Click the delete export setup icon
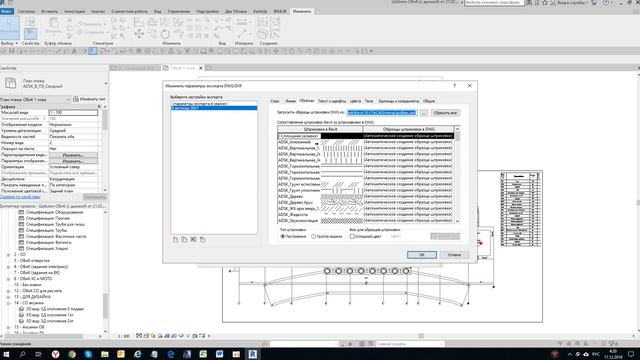Image resolution: width=640 pixels, height=360 pixels. click(x=202, y=240)
